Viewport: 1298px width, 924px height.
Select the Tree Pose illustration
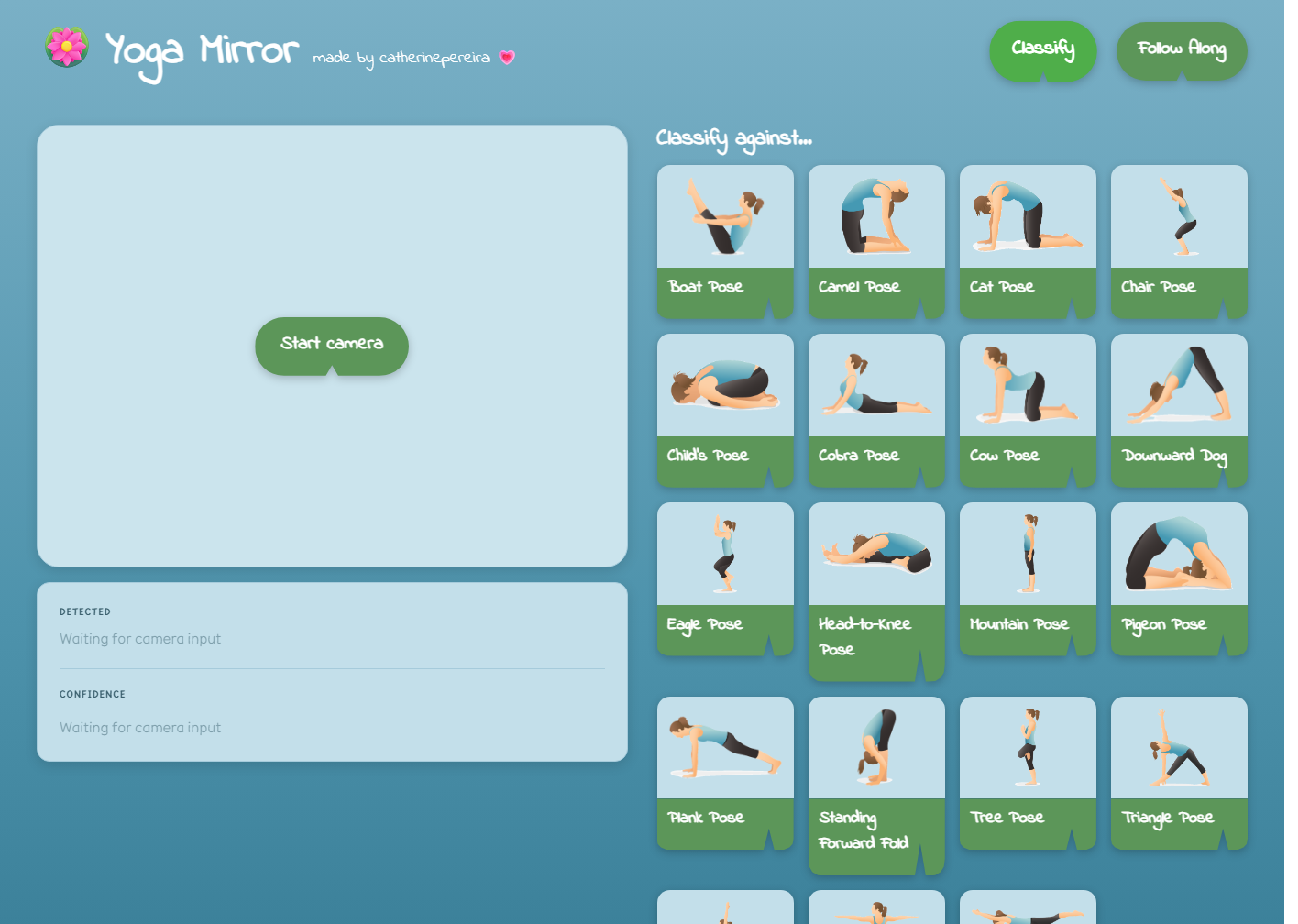coord(1028,748)
